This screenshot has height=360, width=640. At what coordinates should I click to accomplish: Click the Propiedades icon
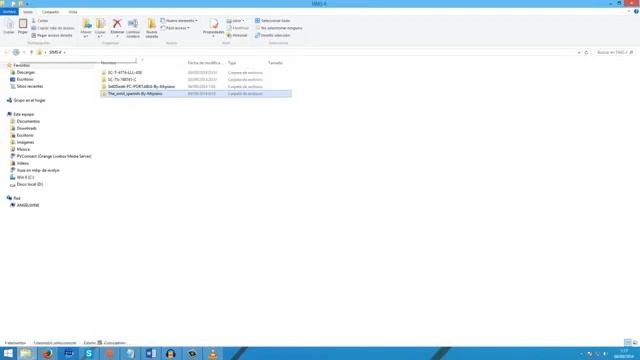213,24
